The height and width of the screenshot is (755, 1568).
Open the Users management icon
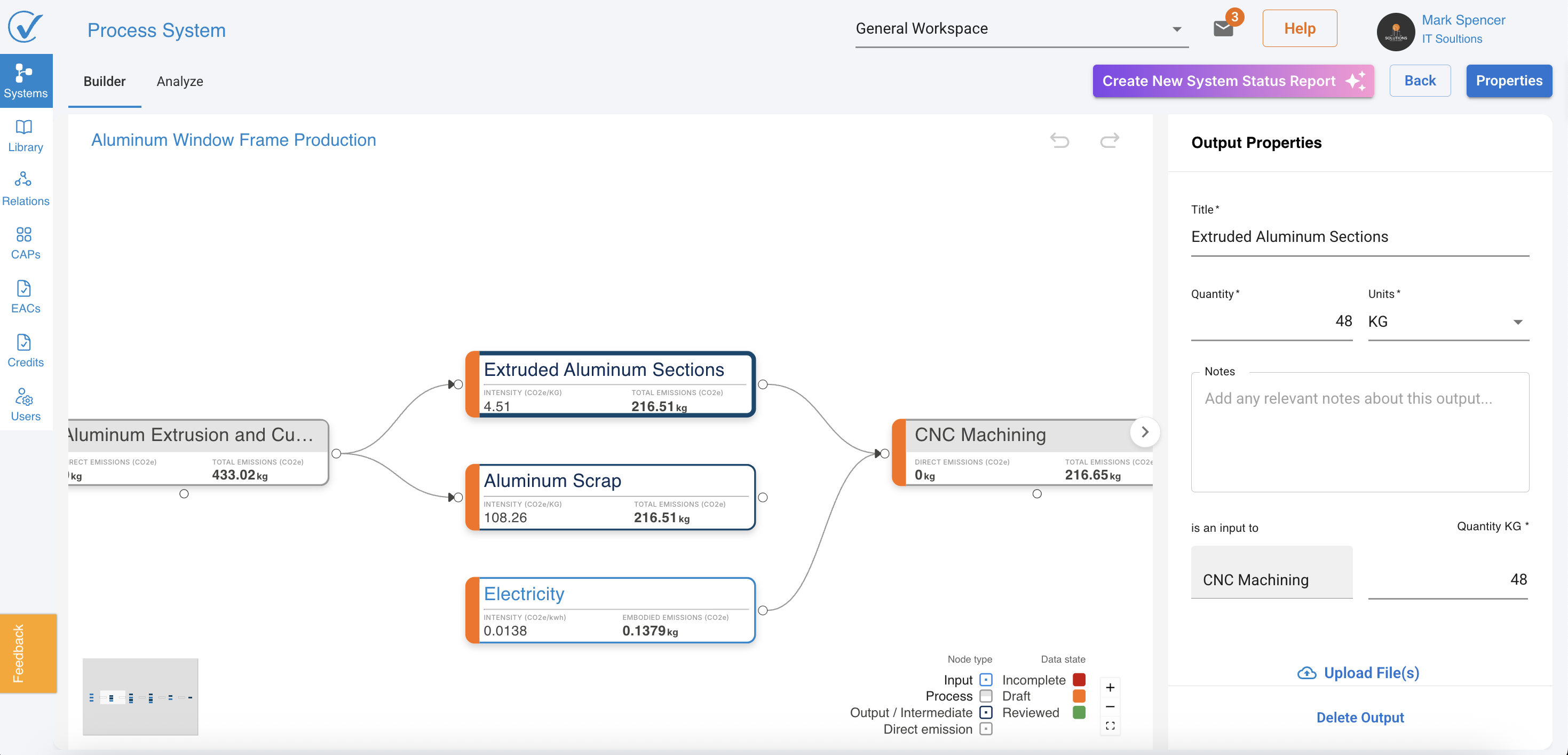(25, 404)
